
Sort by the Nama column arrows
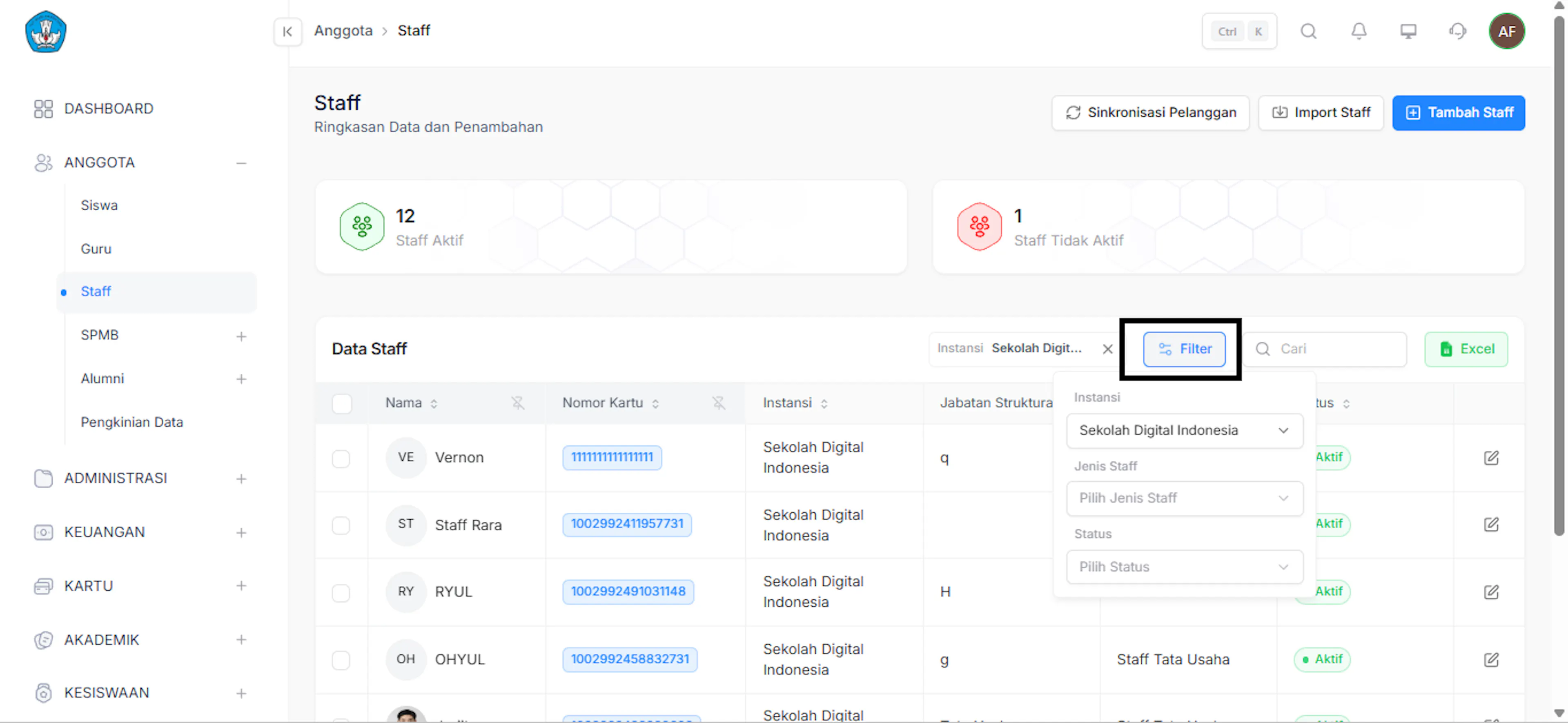point(434,403)
